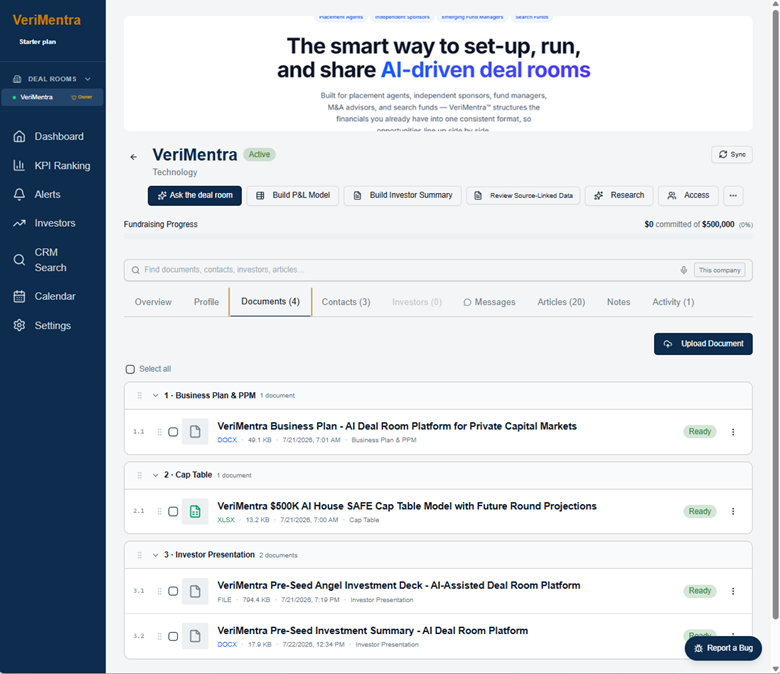Open Pre-Seed Investment Summary document title
The height and width of the screenshot is (674, 780).
(373, 631)
